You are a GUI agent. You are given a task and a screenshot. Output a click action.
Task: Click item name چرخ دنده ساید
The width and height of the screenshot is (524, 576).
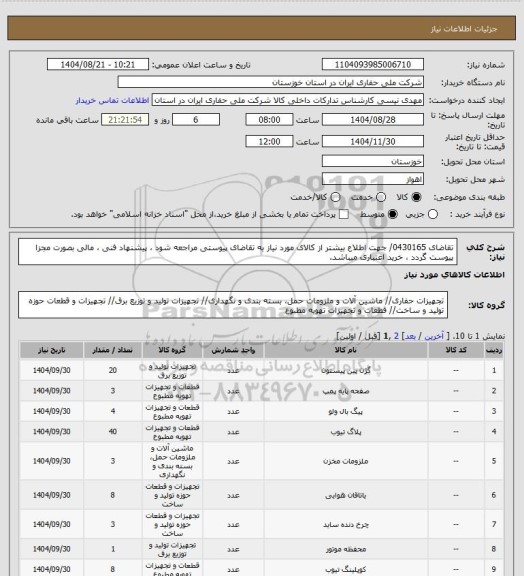point(346,525)
